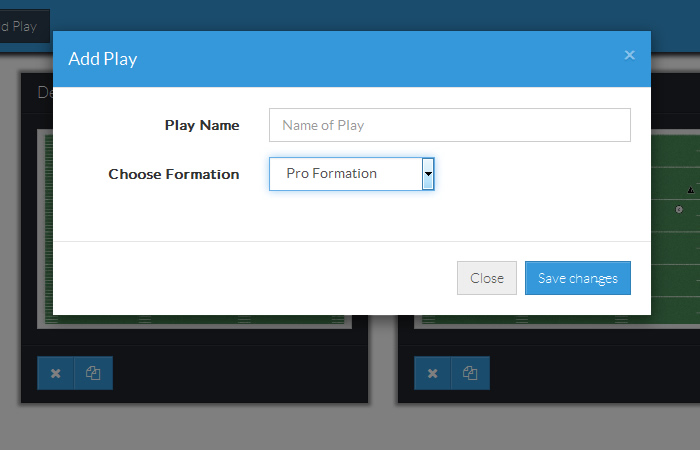The width and height of the screenshot is (700, 450).
Task: Click the Add Play button behind dialog
Action: click(x=22, y=26)
